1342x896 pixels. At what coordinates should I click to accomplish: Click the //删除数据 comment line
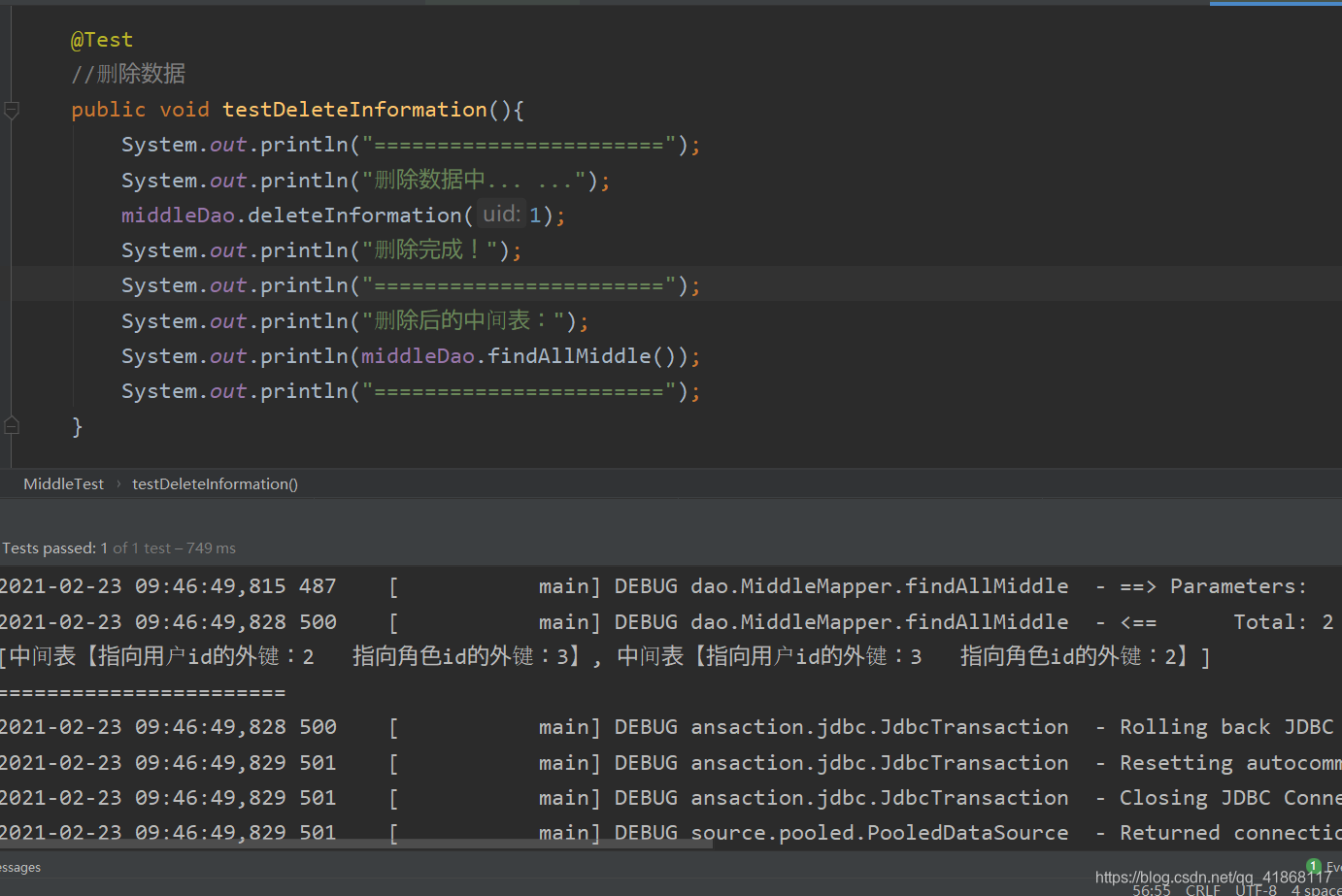(x=127, y=74)
